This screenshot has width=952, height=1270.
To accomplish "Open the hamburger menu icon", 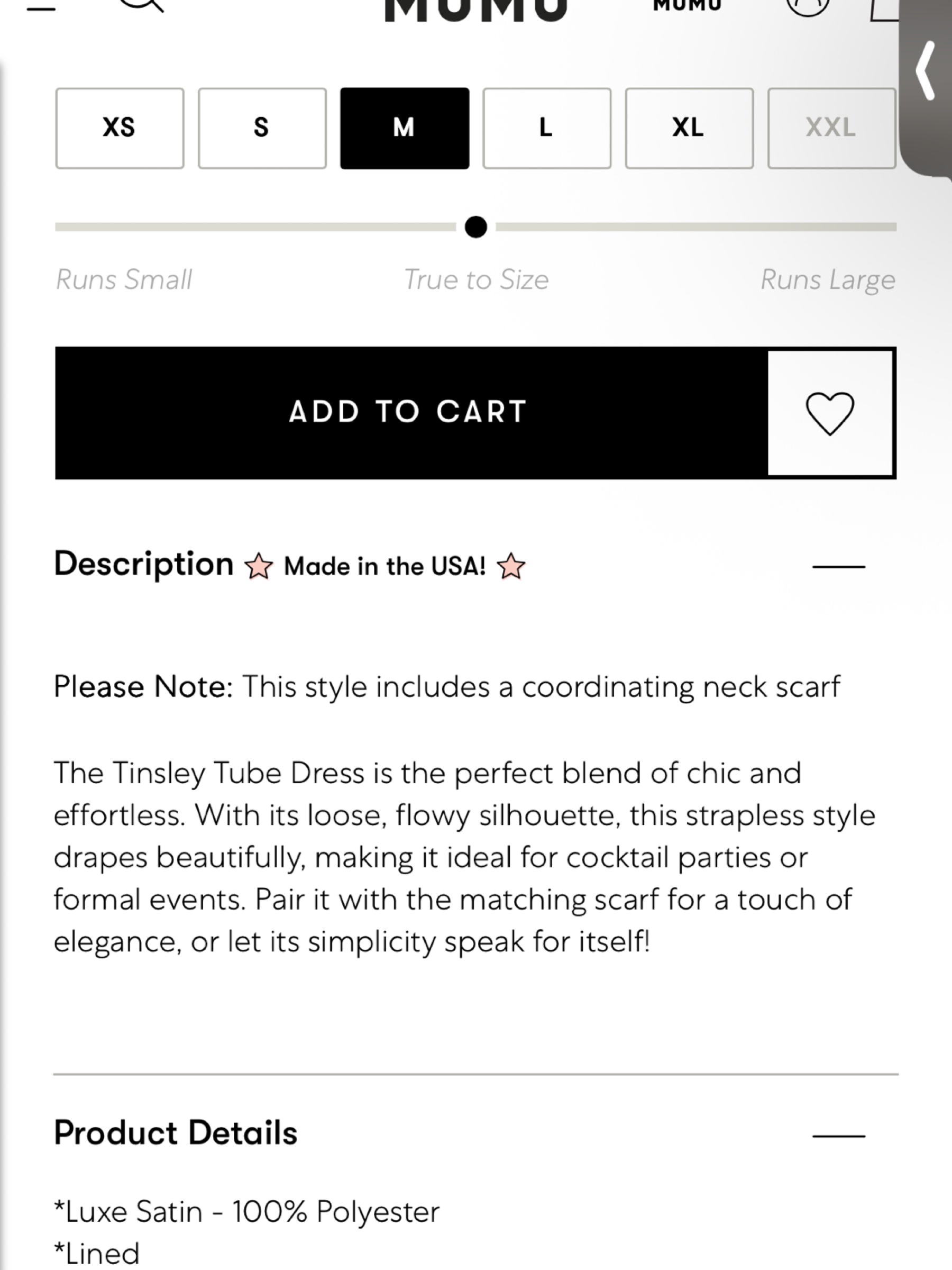I will coord(41,8).
